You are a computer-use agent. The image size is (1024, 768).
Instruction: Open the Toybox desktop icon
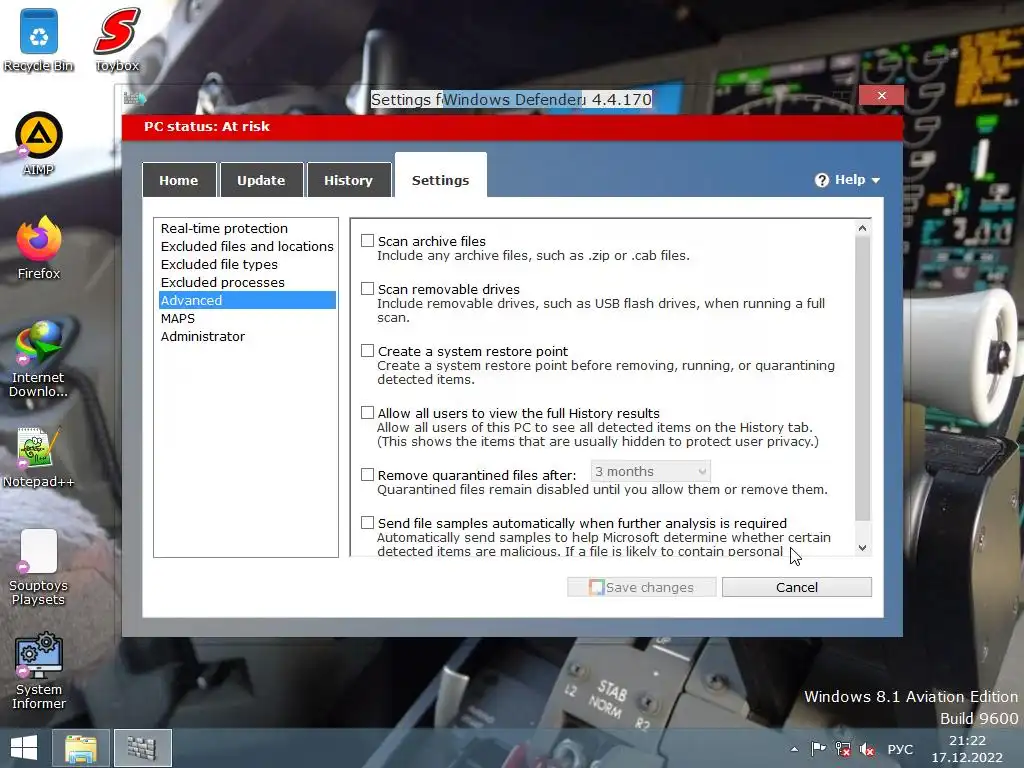tap(117, 40)
